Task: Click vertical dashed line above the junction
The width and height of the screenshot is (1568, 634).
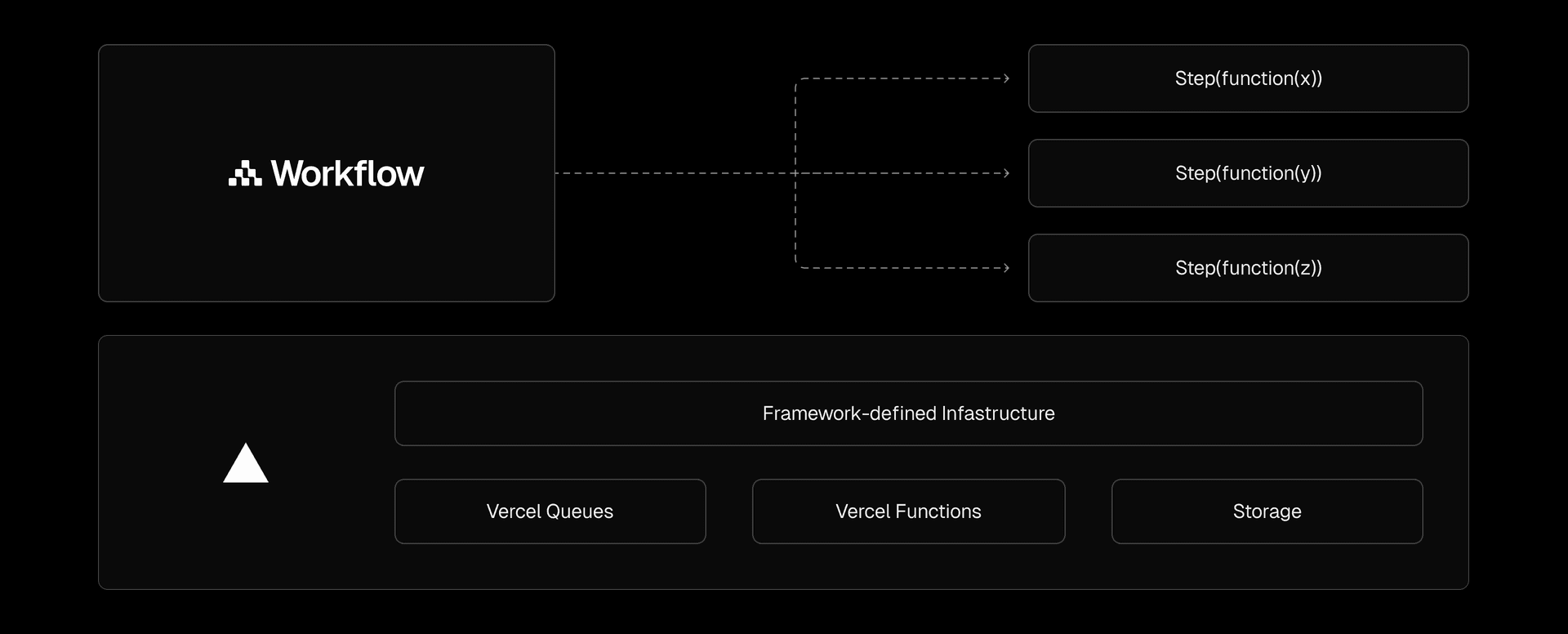Action: tap(795, 127)
